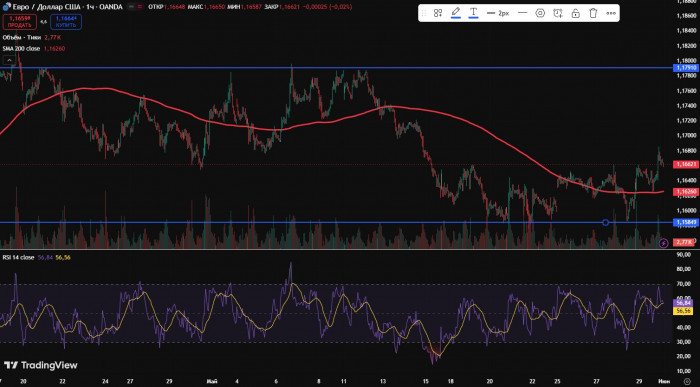The width and height of the screenshot is (700, 387).
Task: Open drawing templates in floating toolbar
Action: coord(438,13)
